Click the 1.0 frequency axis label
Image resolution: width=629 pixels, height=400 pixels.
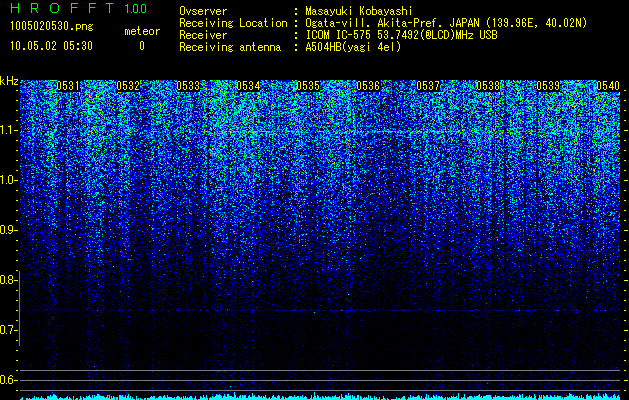9,180
